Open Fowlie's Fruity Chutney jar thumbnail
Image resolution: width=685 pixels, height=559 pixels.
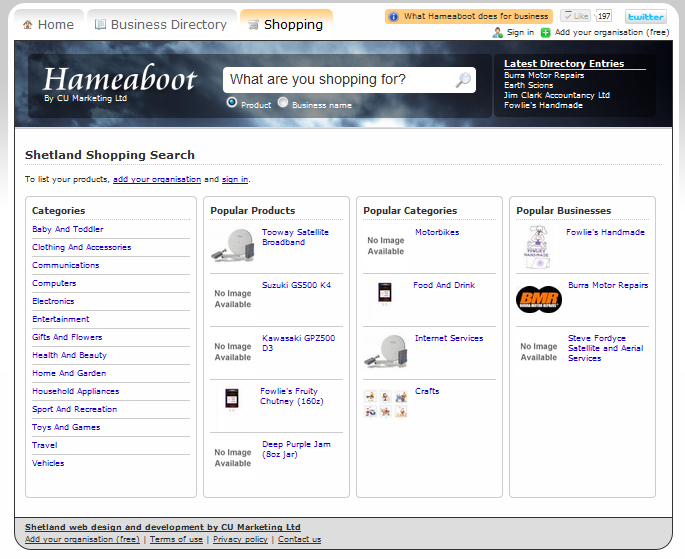[232, 398]
